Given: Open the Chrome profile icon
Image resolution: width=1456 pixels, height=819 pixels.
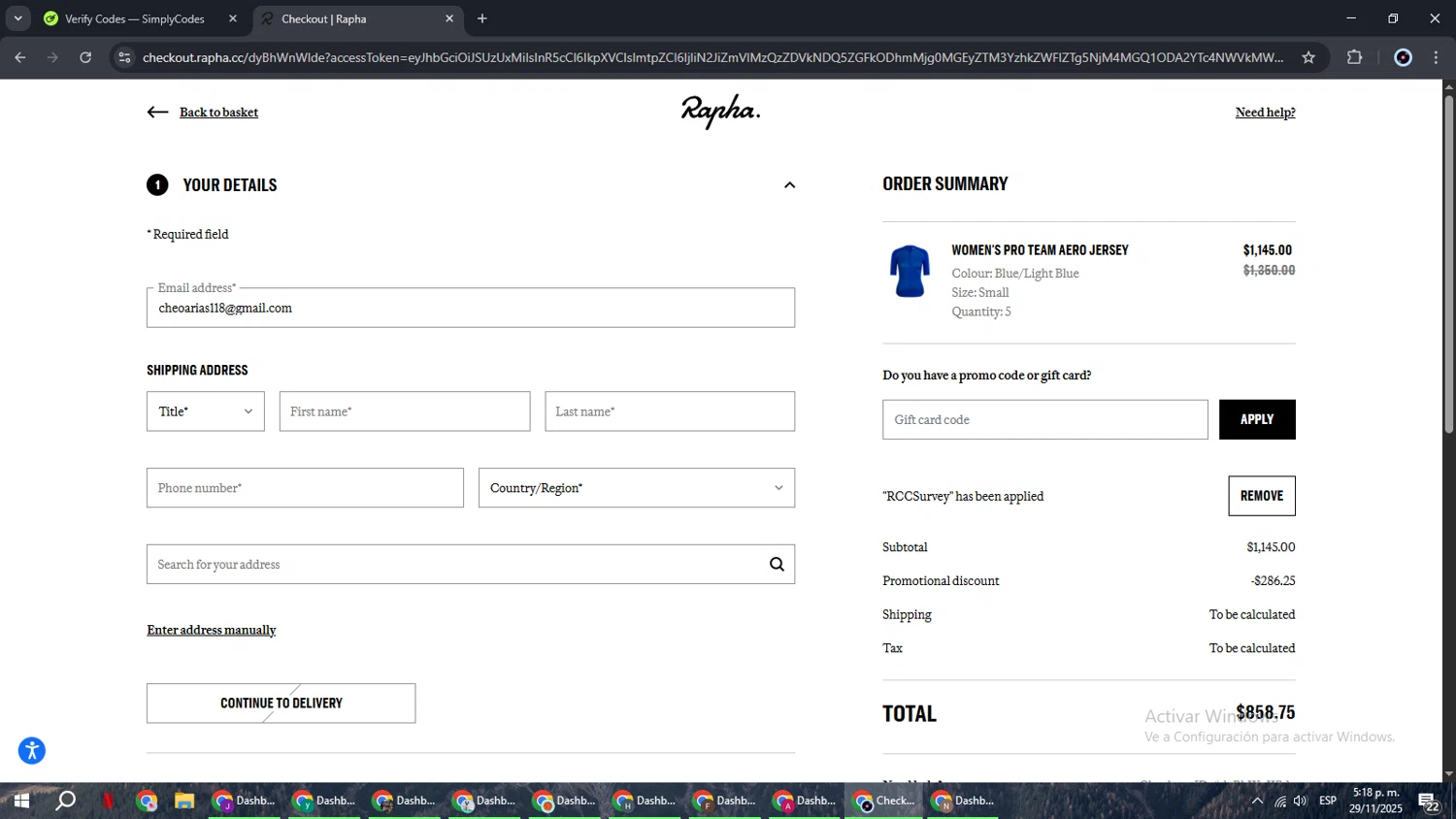Looking at the screenshot, I should pyautogui.click(x=1403, y=57).
